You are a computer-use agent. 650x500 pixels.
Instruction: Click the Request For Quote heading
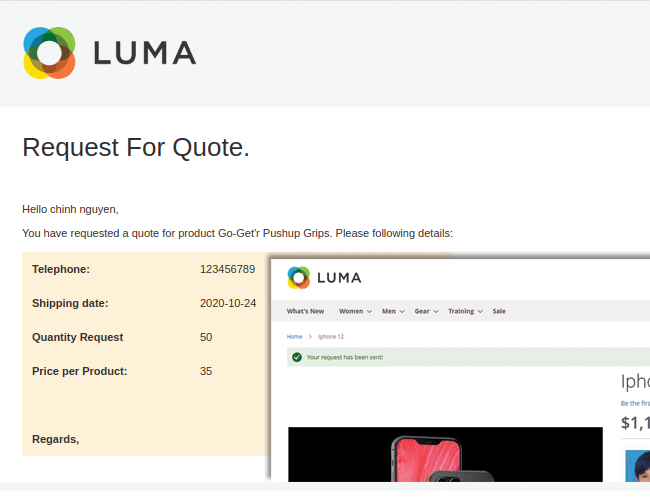pyautogui.click(x=135, y=148)
